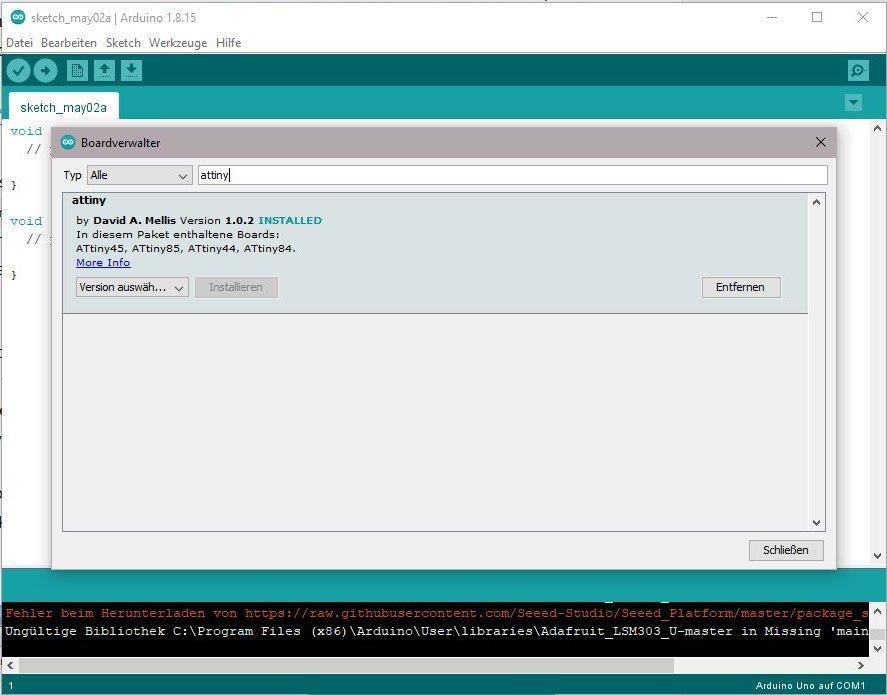Viewport: 887px width, 695px height.
Task: Click the grayed Installieren button
Action: (x=236, y=287)
